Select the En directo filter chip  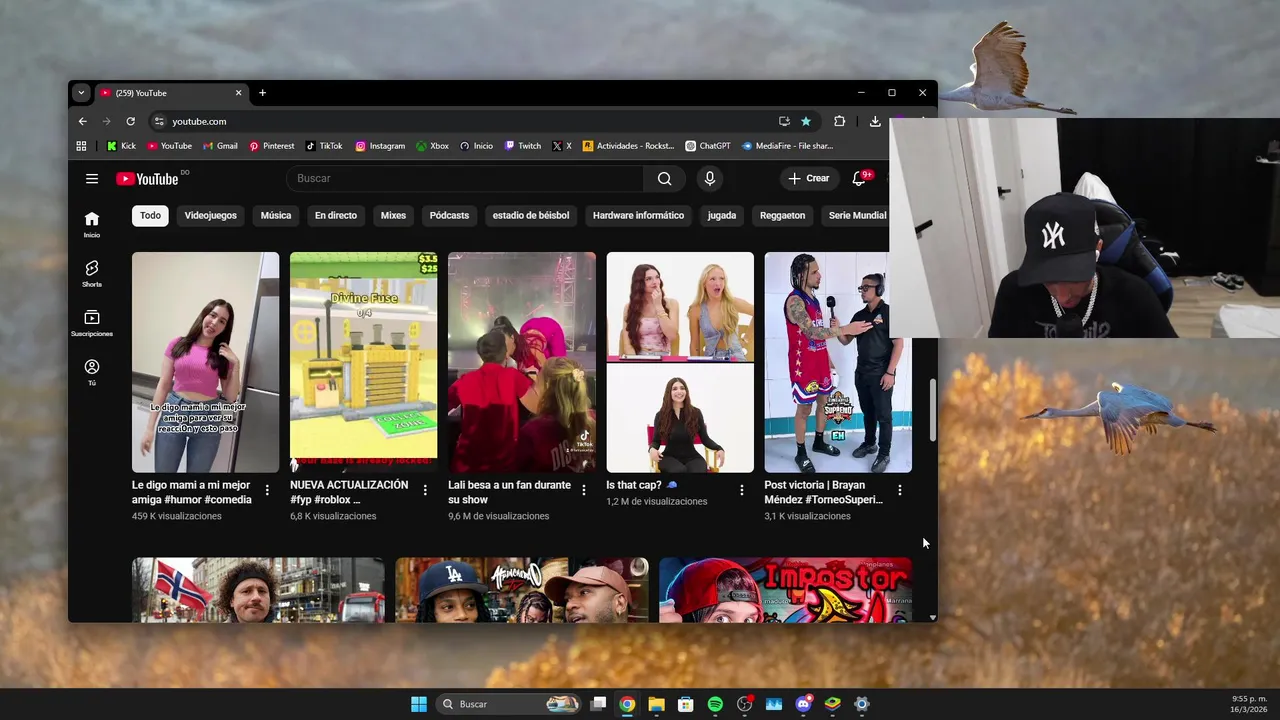tap(336, 215)
